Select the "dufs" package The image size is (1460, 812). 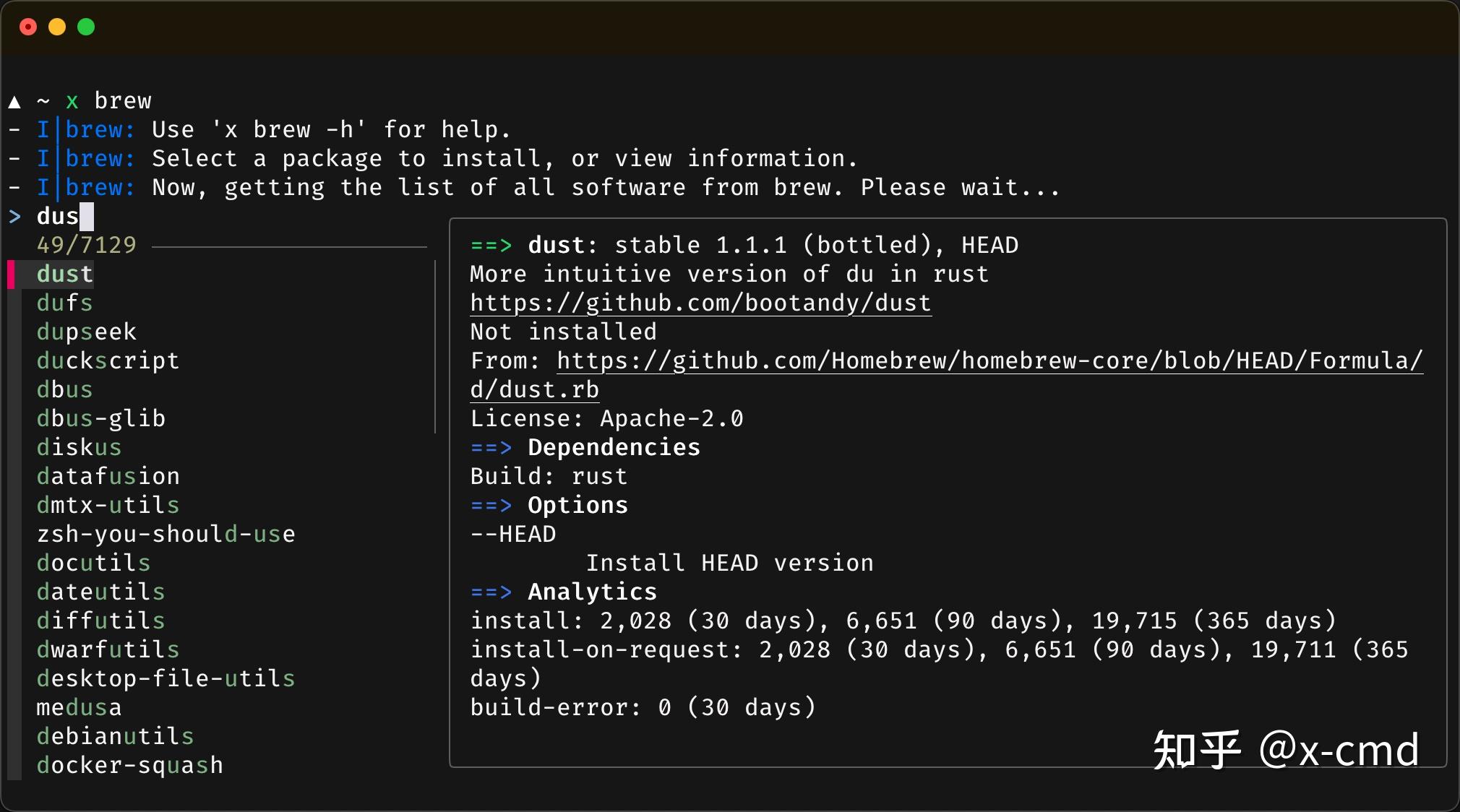pyautogui.click(x=64, y=303)
